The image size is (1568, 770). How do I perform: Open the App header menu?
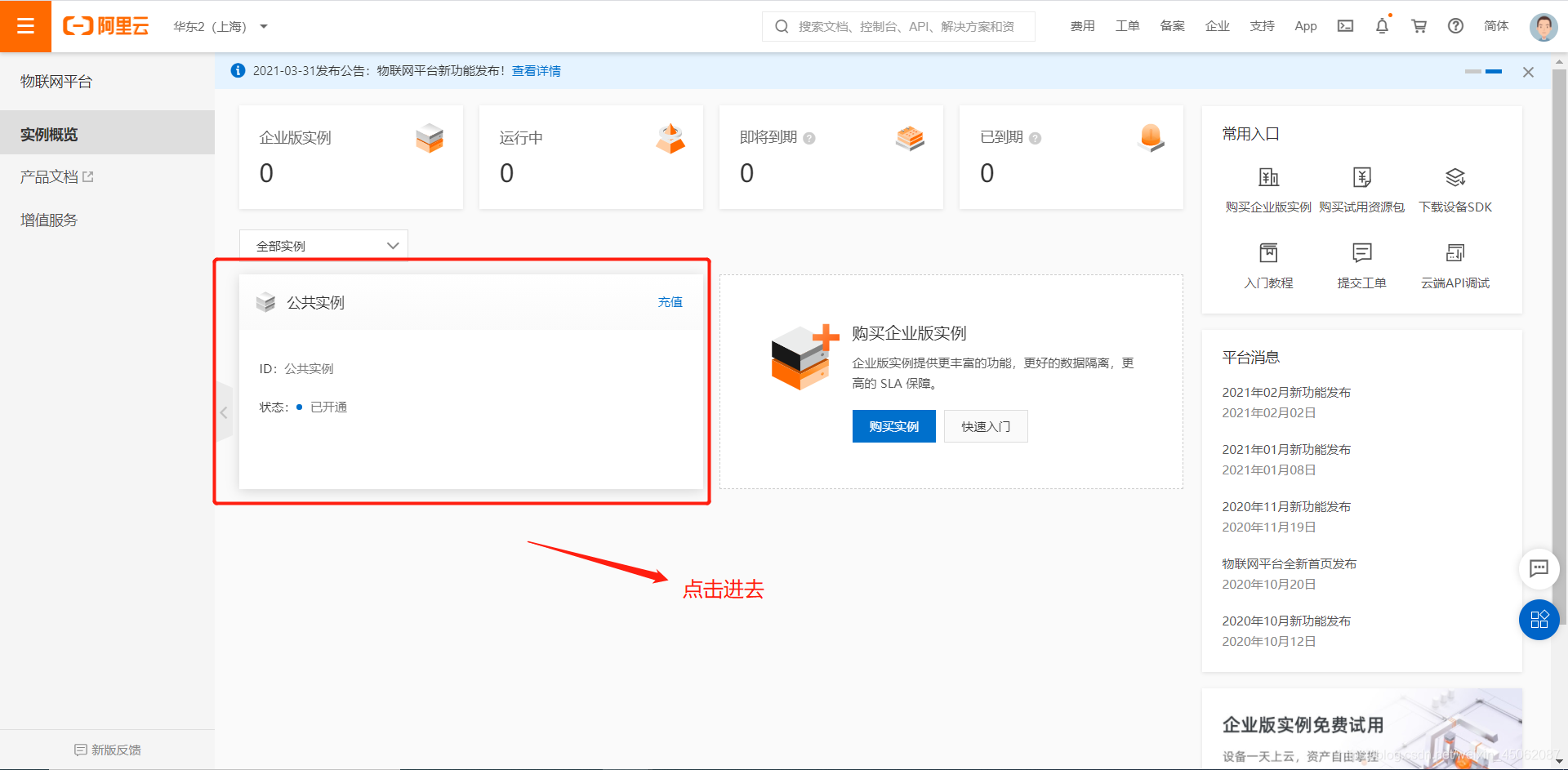[x=1306, y=26]
